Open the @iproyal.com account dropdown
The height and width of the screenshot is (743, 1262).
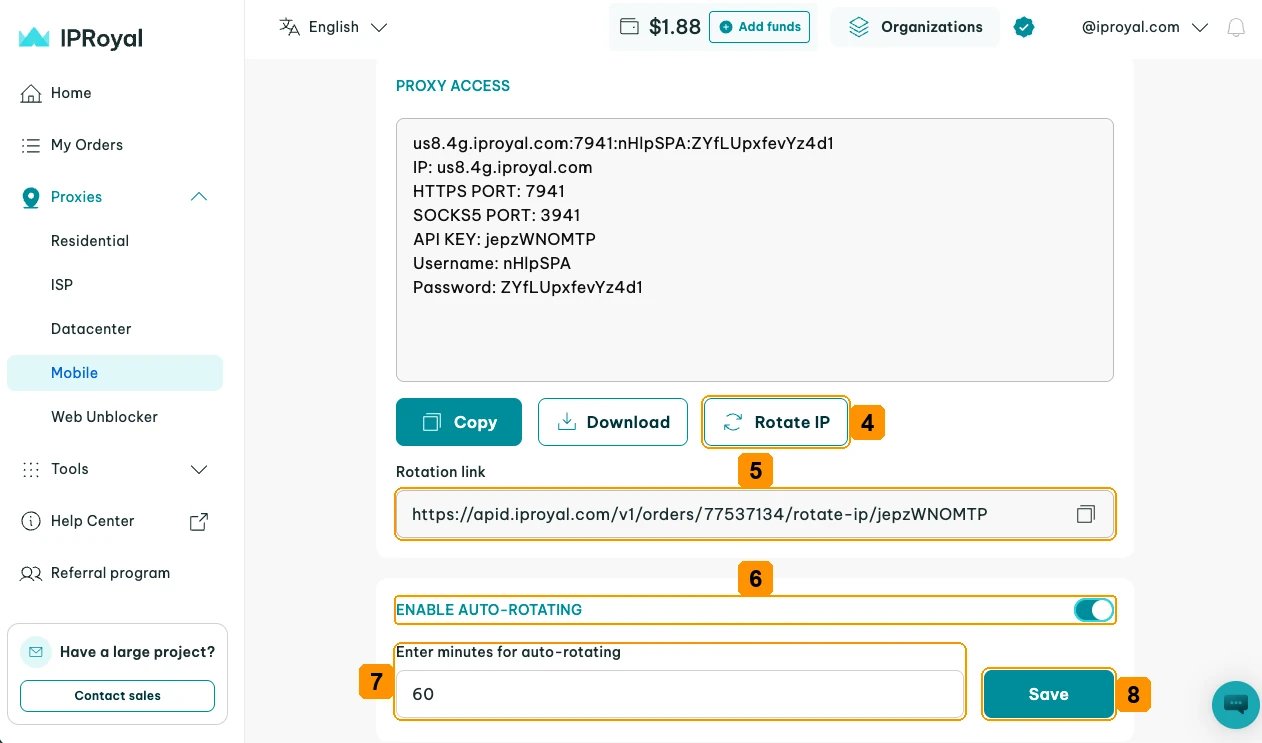point(1145,27)
